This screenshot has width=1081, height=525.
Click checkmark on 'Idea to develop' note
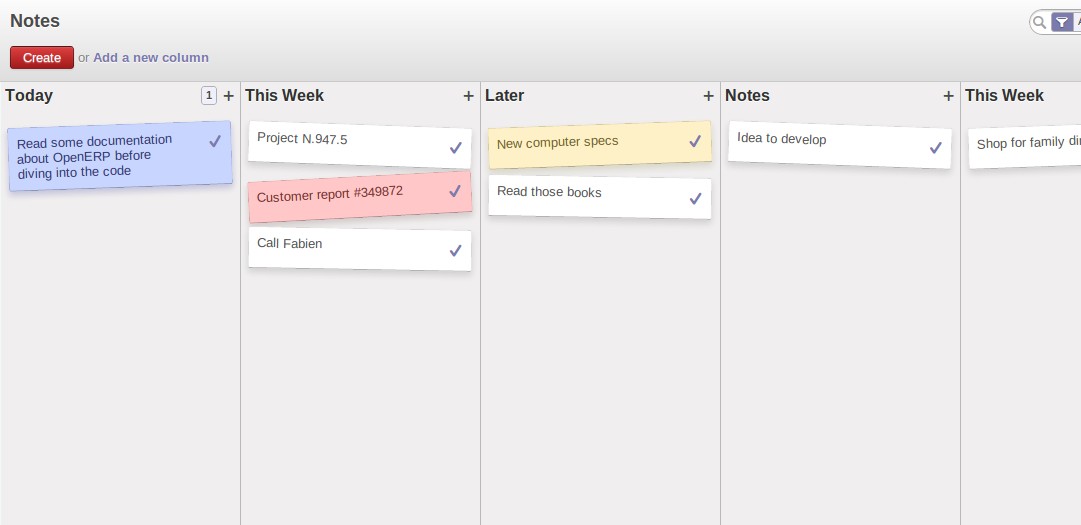[935, 147]
